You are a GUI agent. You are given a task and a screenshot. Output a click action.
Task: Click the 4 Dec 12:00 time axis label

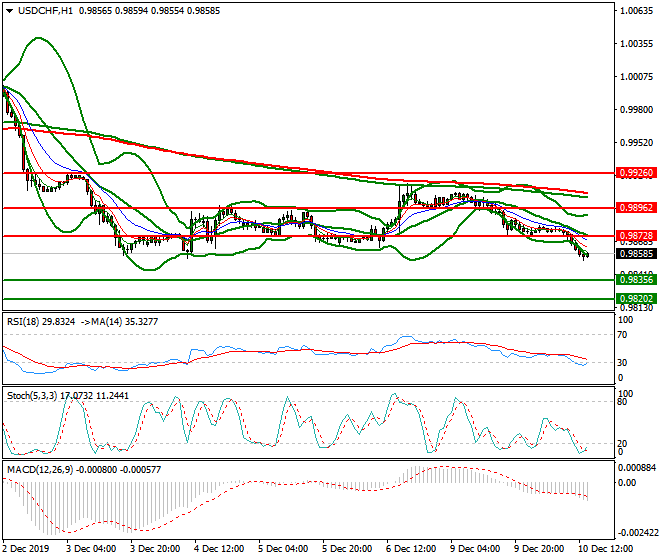click(220, 549)
